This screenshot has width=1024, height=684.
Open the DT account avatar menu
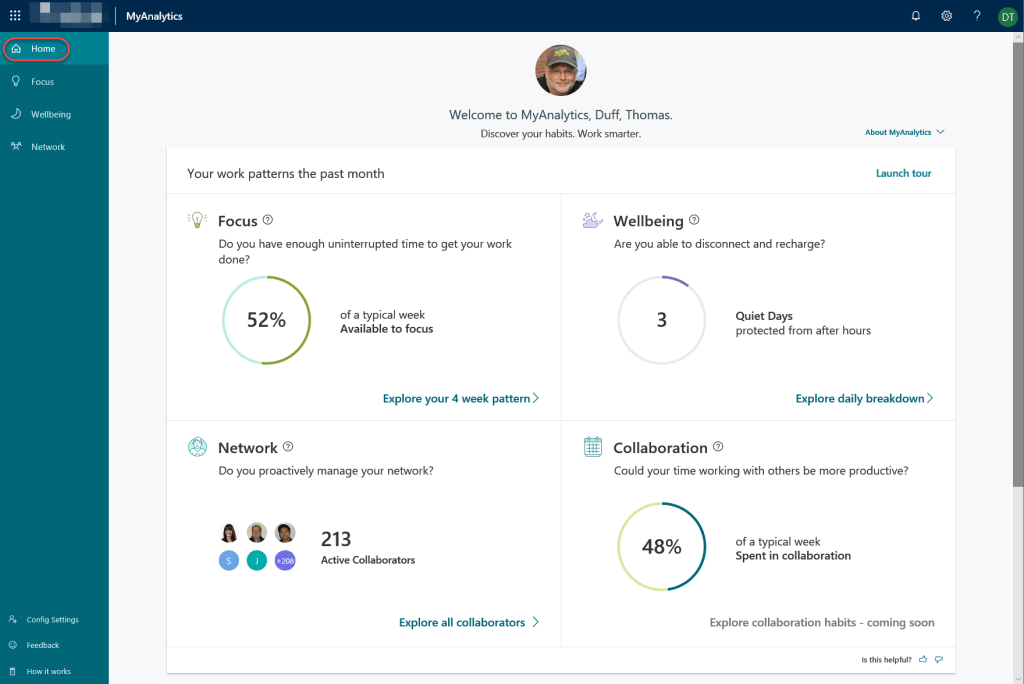(1007, 16)
